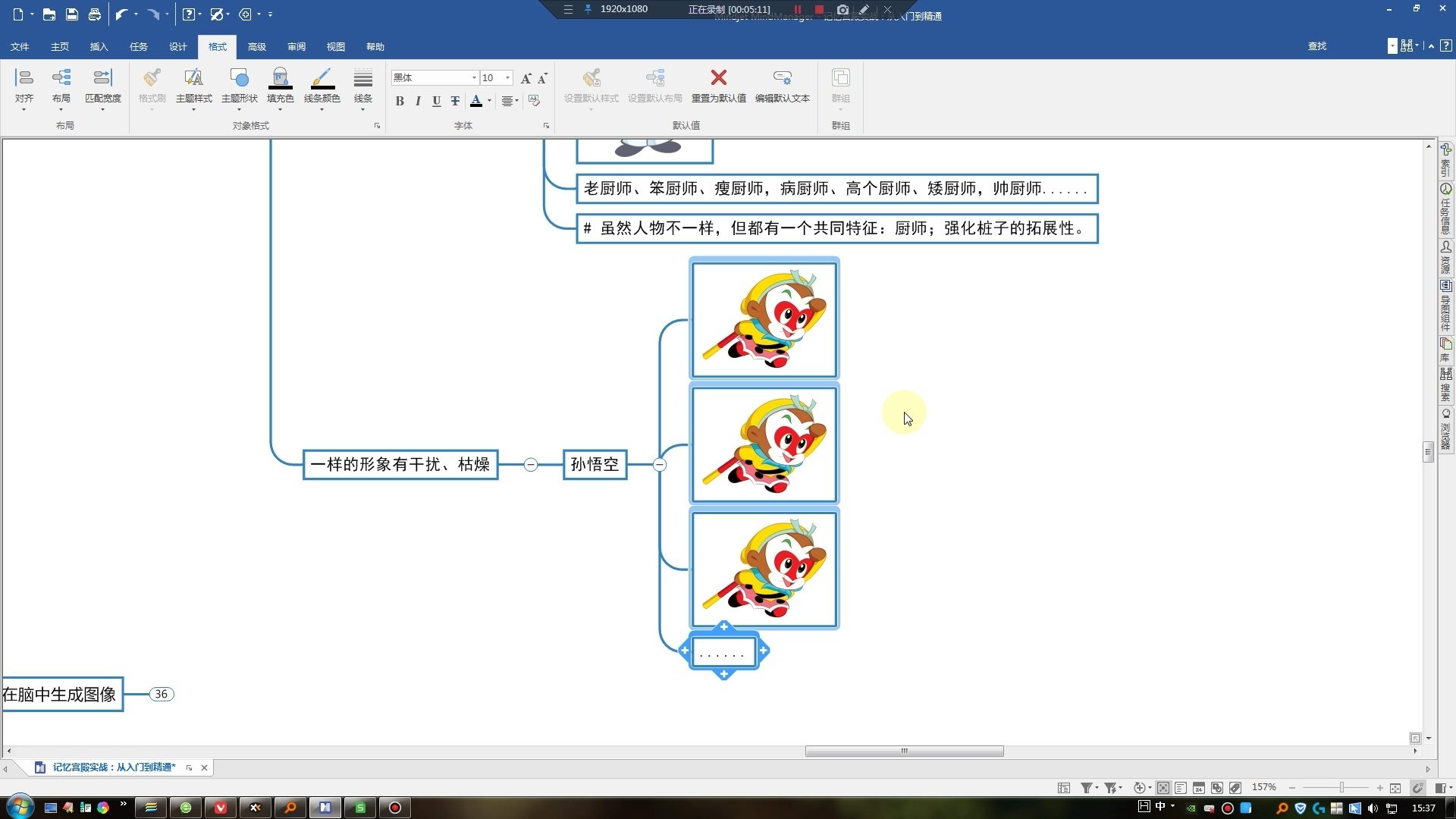Click the 对齐 align icon

pos(24,78)
